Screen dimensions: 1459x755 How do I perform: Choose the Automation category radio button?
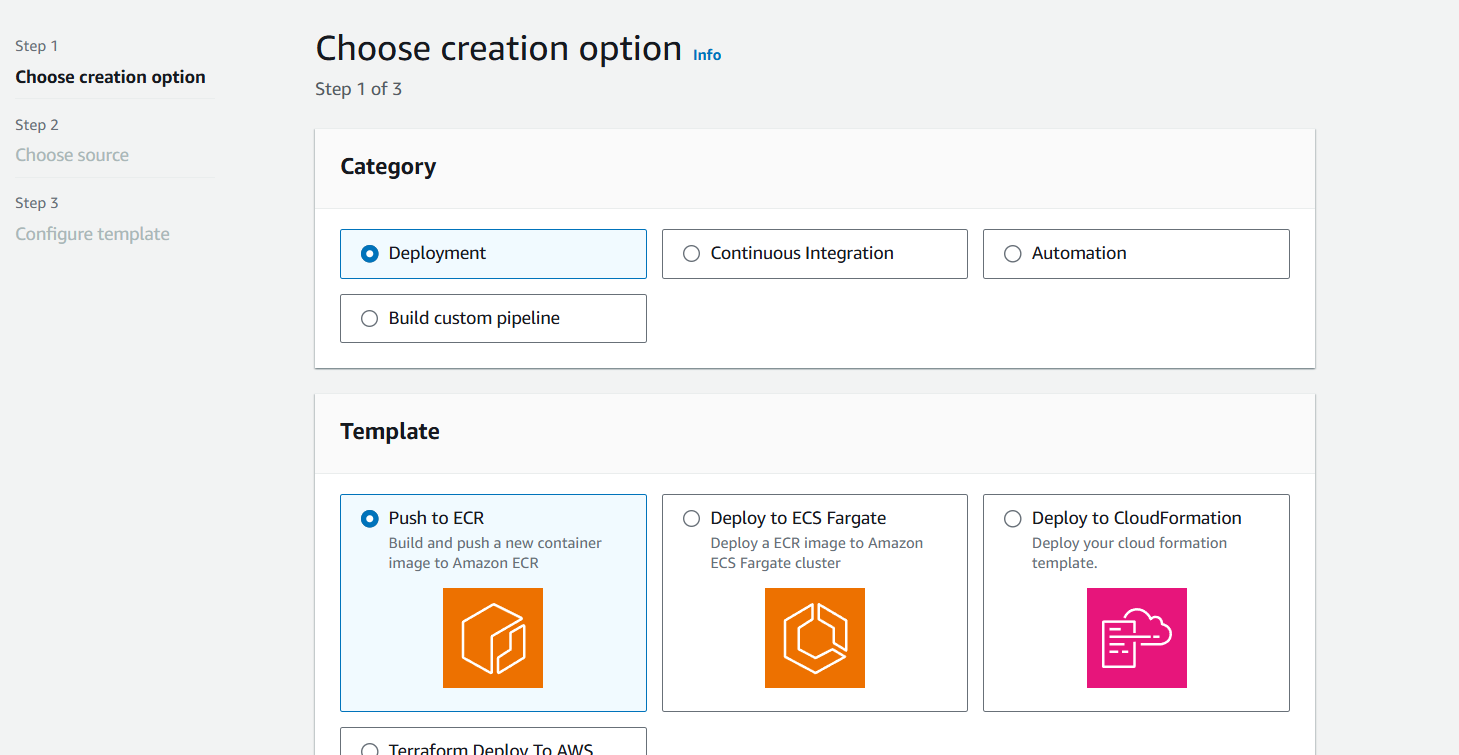coord(1013,254)
